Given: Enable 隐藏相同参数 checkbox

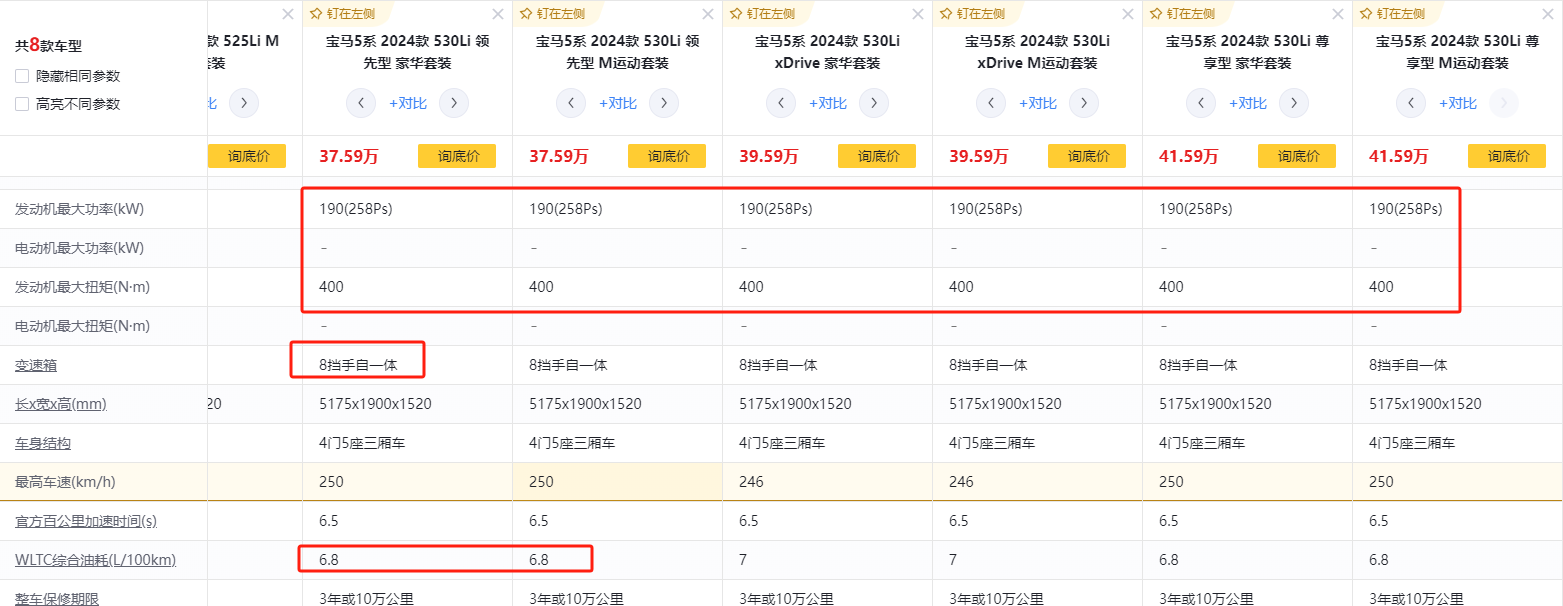Looking at the screenshot, I should (22, 76).
